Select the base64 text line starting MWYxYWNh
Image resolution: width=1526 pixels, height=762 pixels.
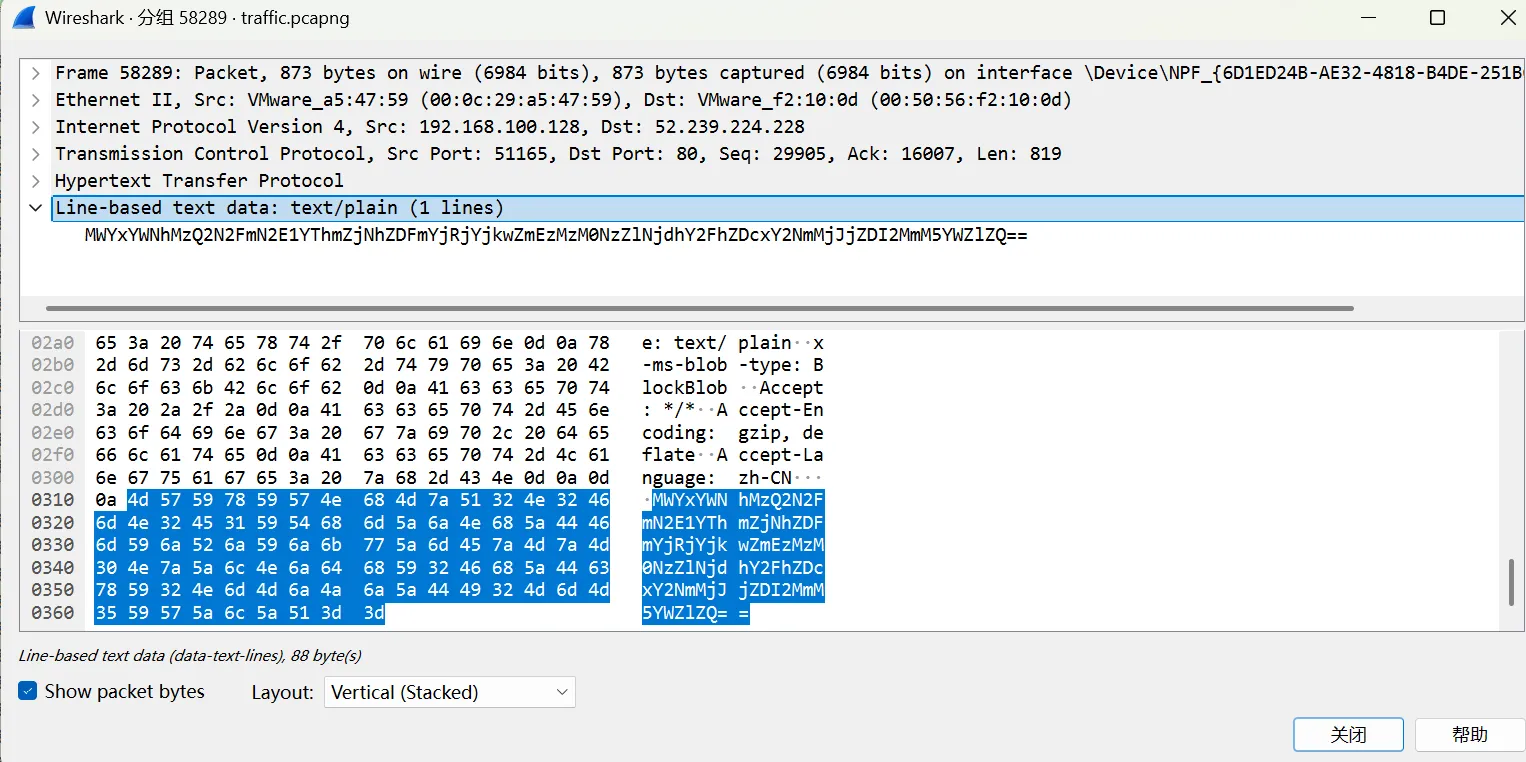[556, 236]
